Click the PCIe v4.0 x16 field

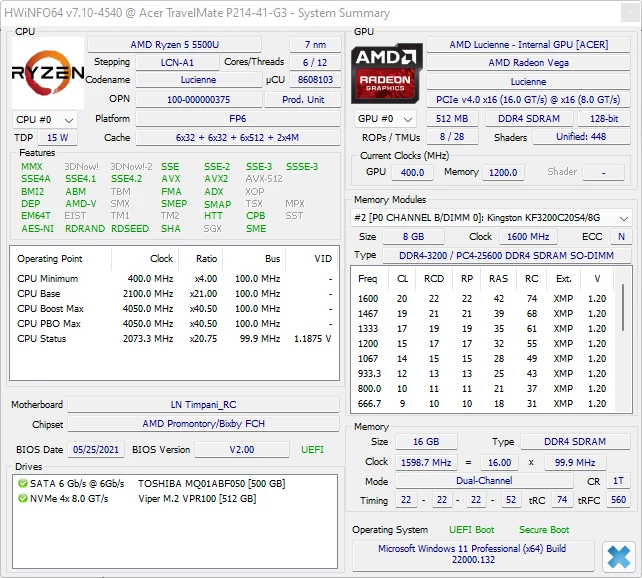[528, 99]
